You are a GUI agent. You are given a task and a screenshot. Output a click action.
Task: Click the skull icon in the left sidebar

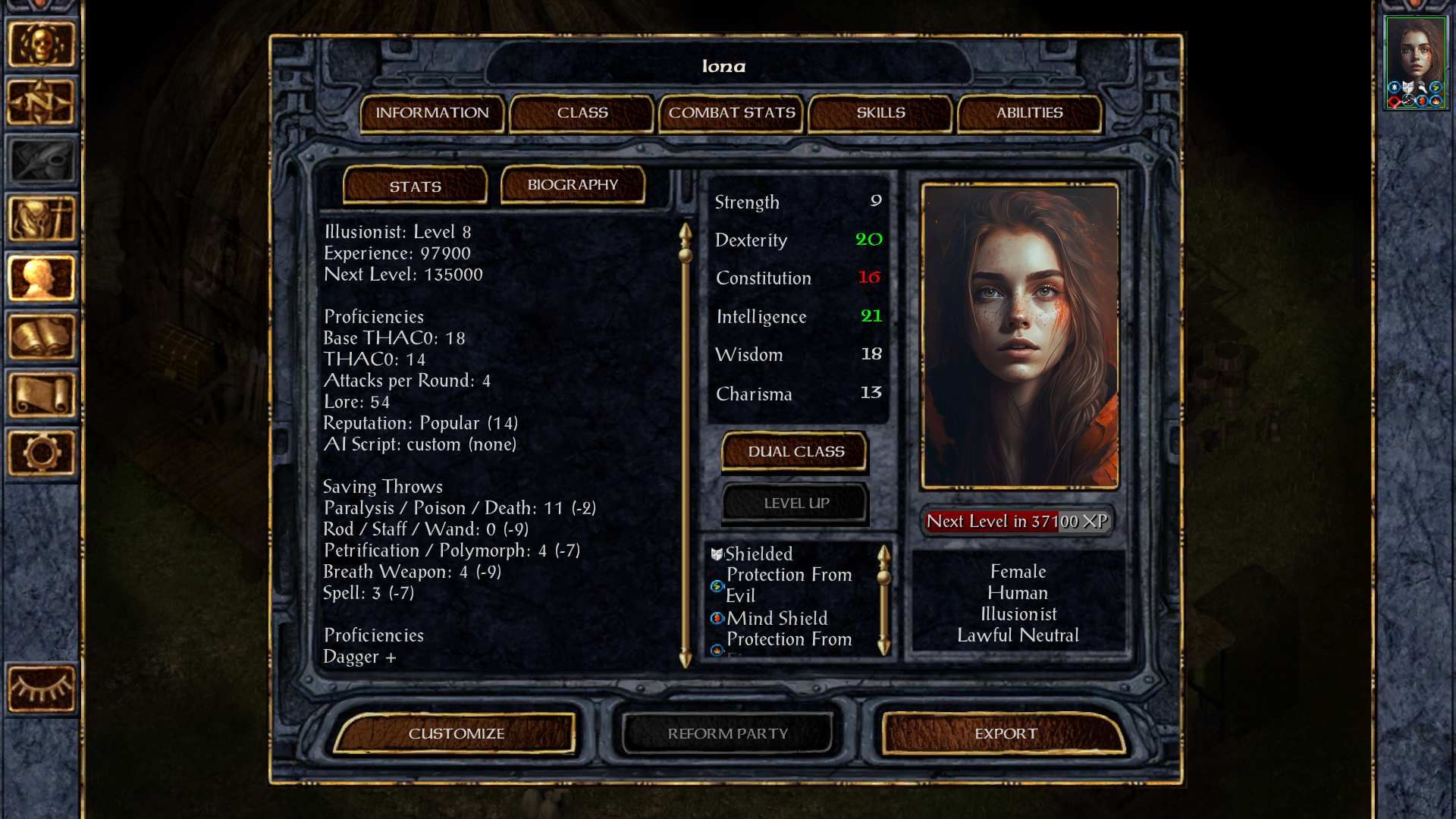42,44
